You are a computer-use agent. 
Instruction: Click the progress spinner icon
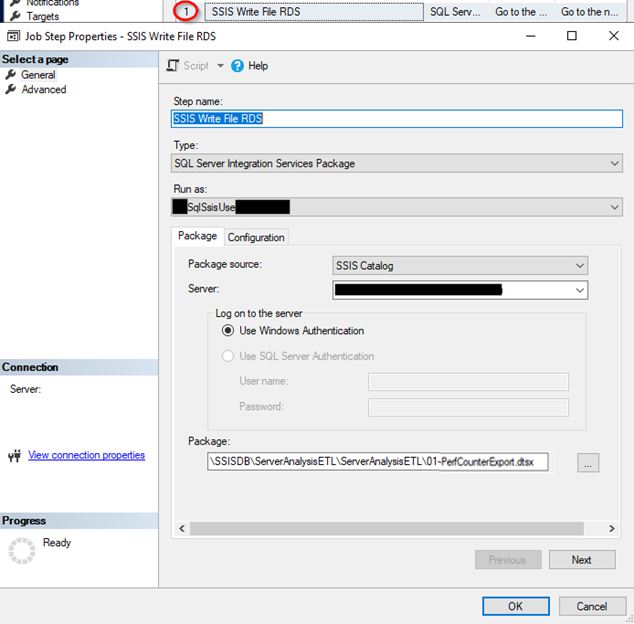pos(22,550)
